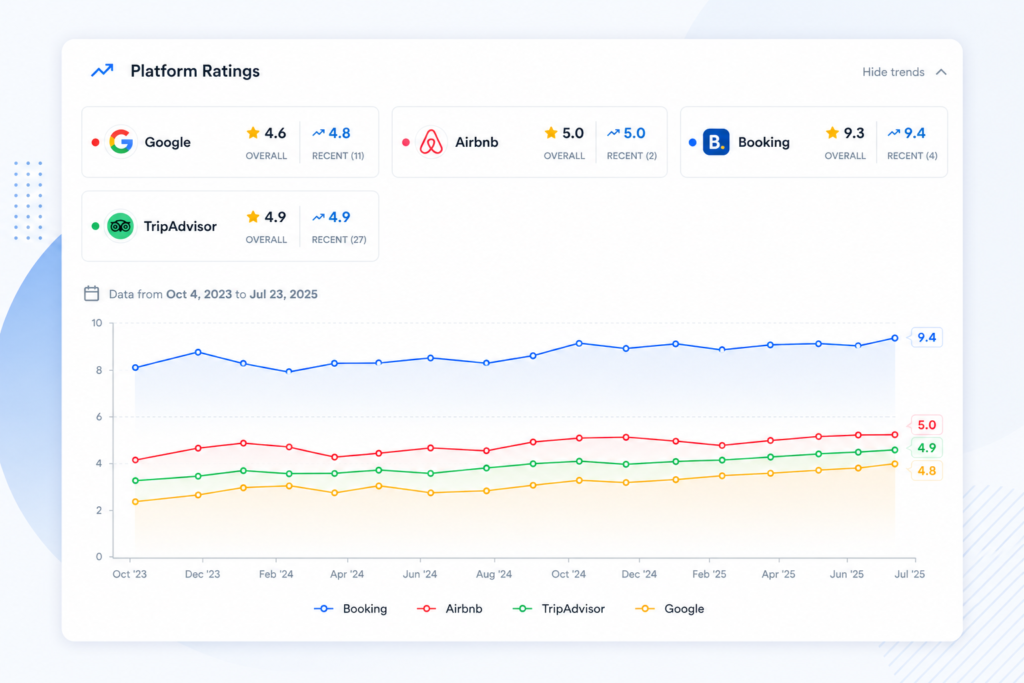Click the Airbnb card name text
This screenshot has height=683, width=1024.
coord(476,142)
